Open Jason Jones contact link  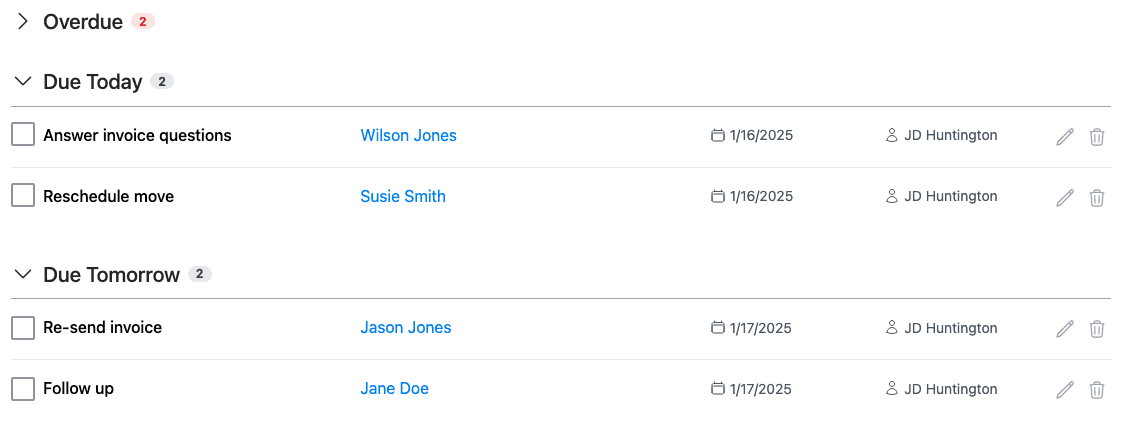click(406, 327)
